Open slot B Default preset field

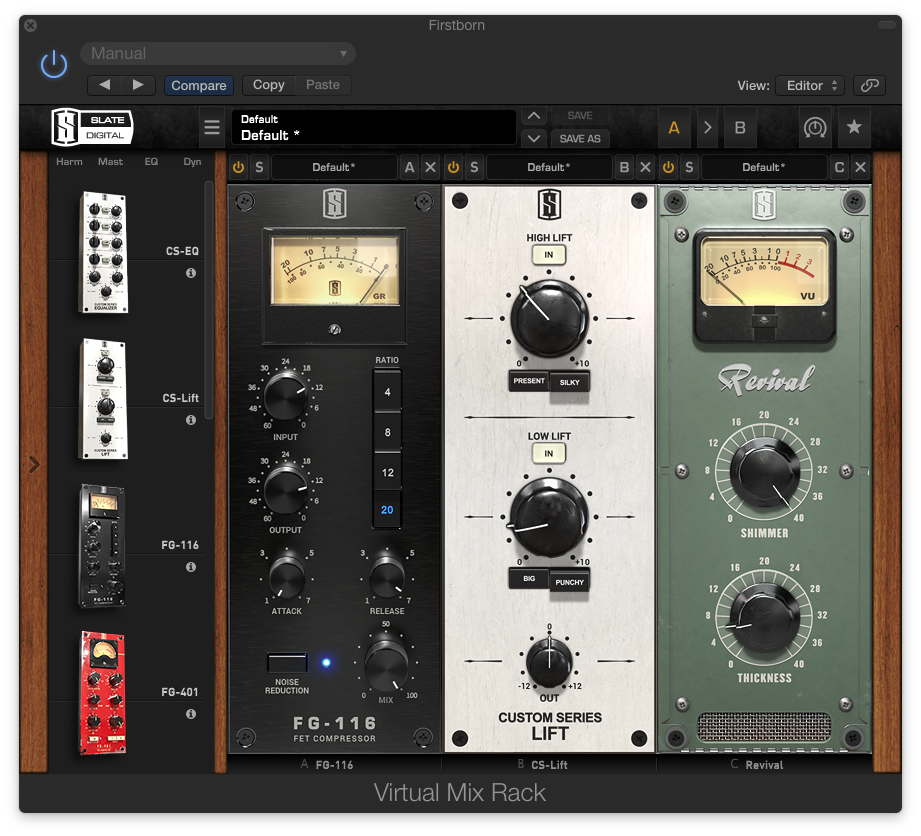coord(549,167)
